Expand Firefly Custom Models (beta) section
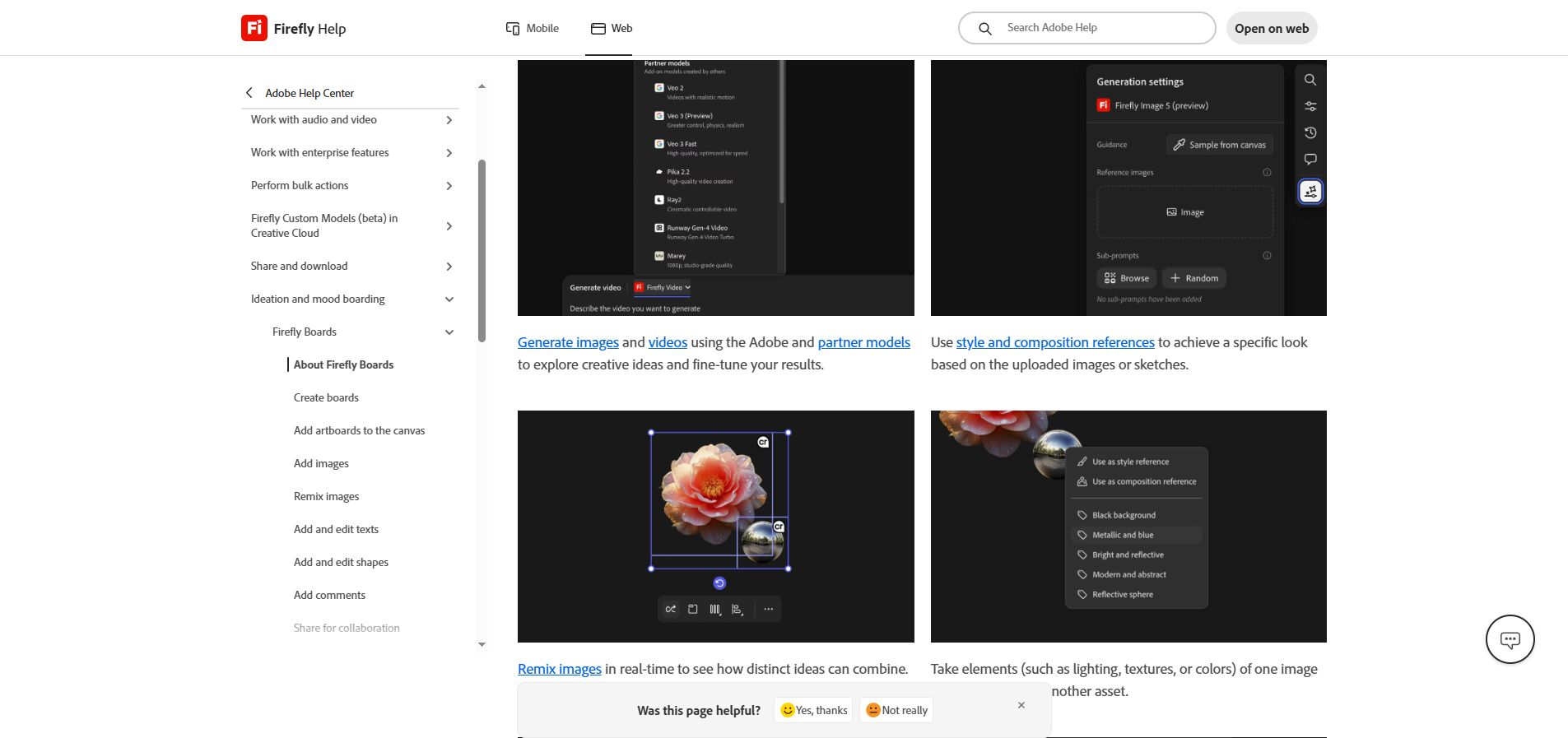This screenshot has height=738, width=1568. [449, 226]
